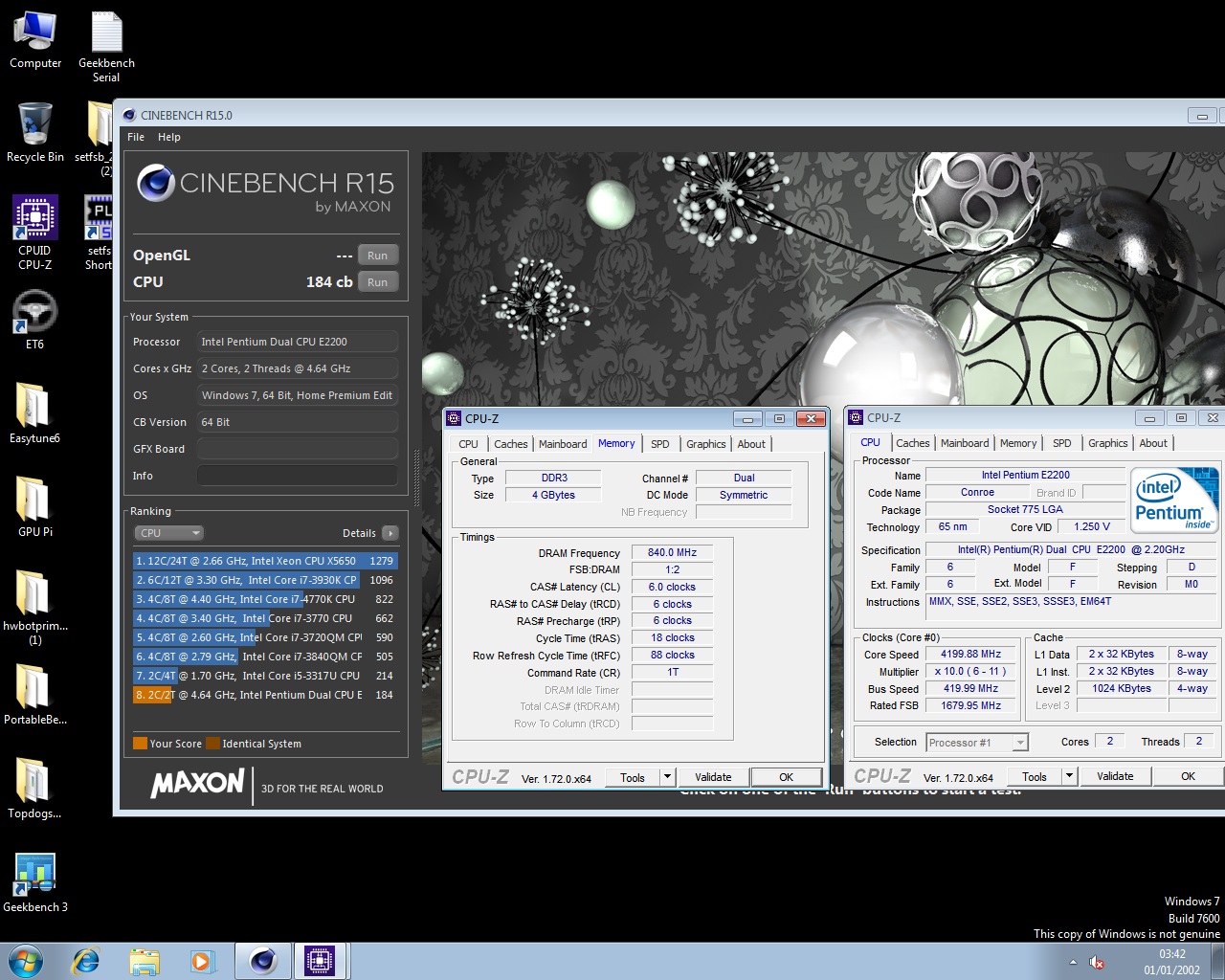Select ranking row Intel Pentium Dual CPU
The width and height of the screenshot is (1225, 980).
coord(265,695)
